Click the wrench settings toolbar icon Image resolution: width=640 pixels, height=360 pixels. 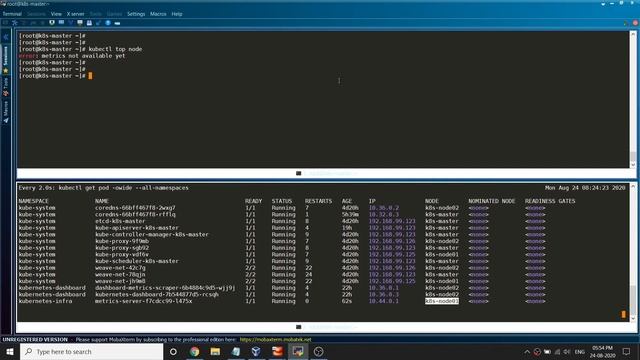pyautogui.click(x=98, y=23)
